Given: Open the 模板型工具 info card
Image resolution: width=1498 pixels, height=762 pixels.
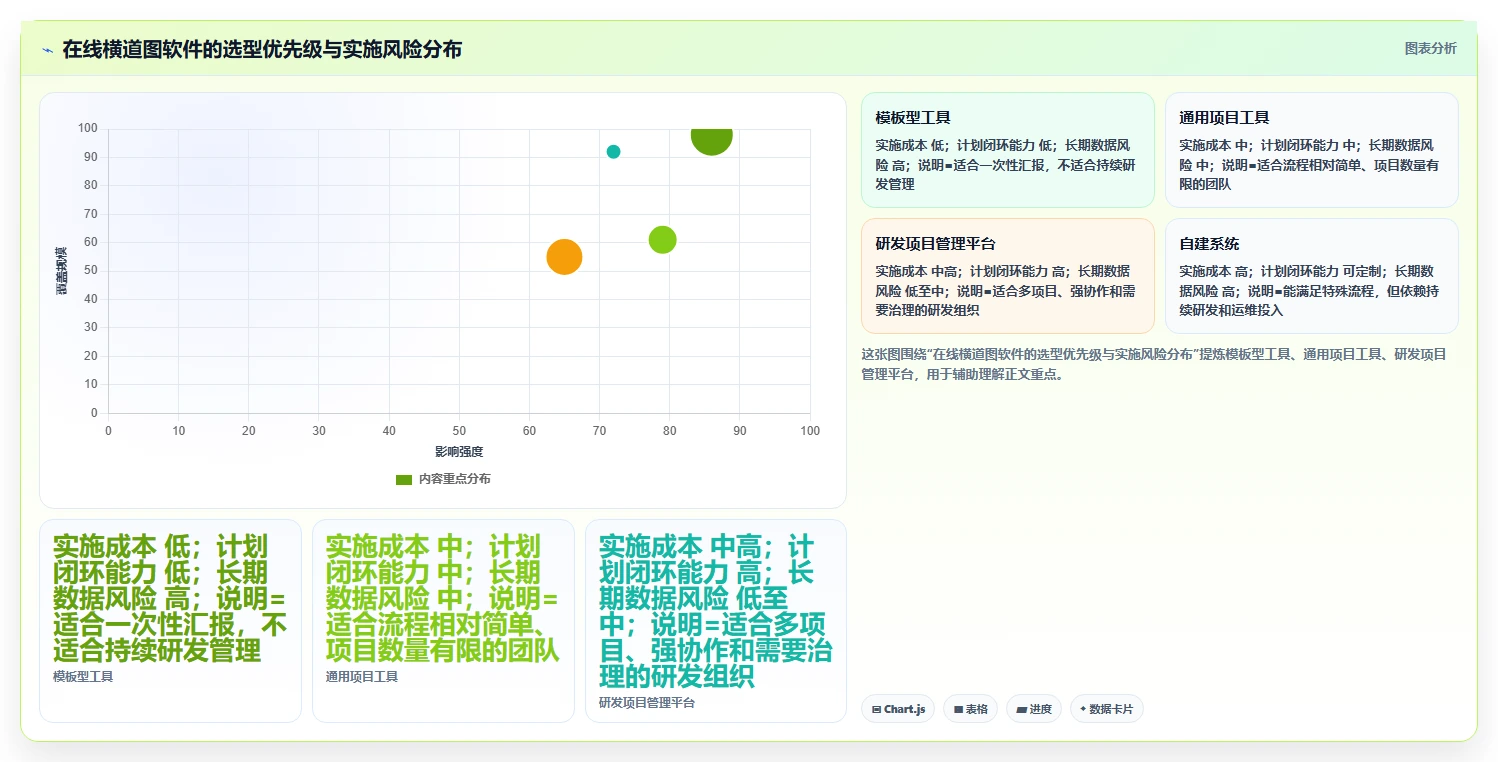Looking at the screenshot, I should 1007,150.
